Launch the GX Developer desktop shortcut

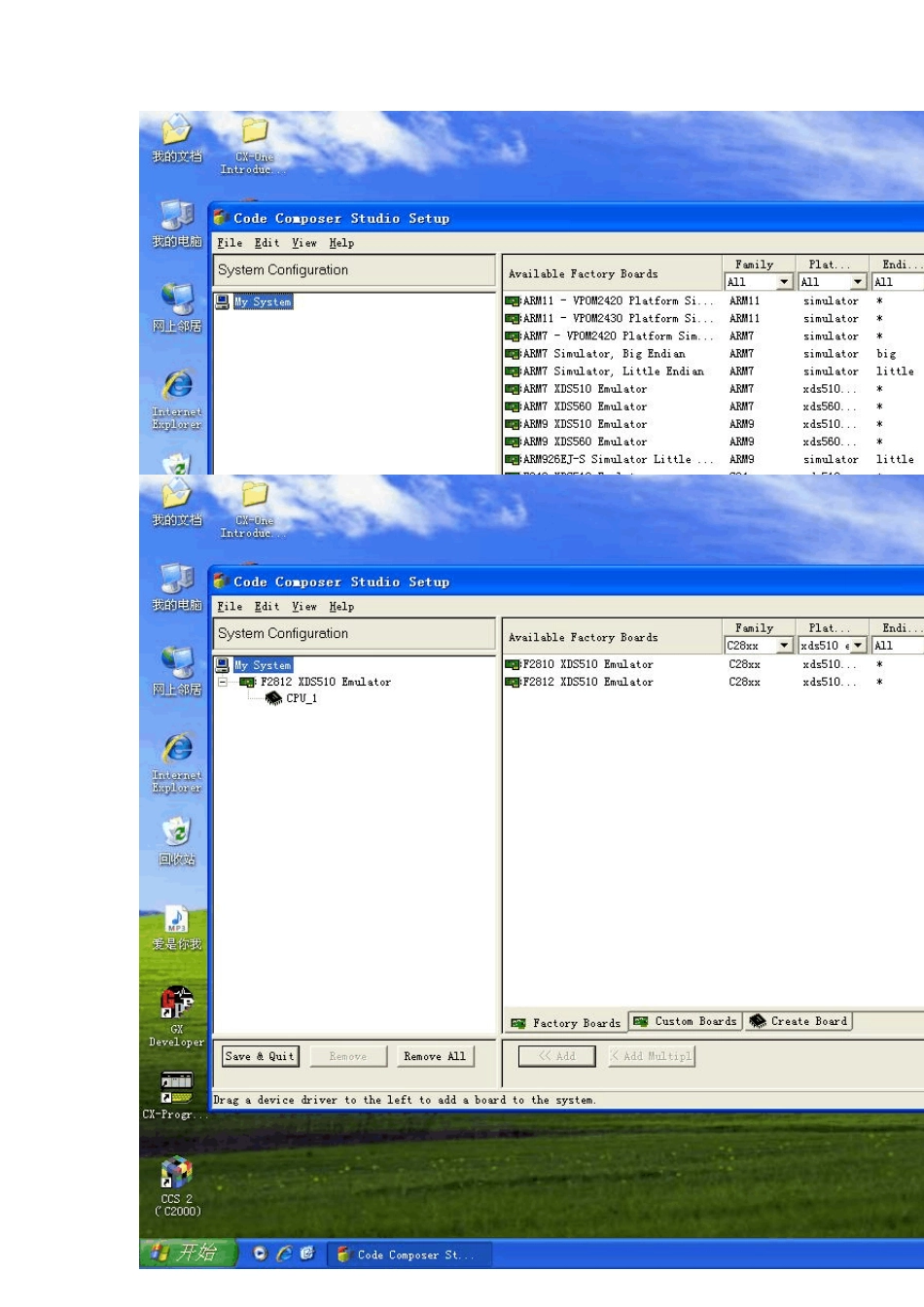pos(177,1016)
